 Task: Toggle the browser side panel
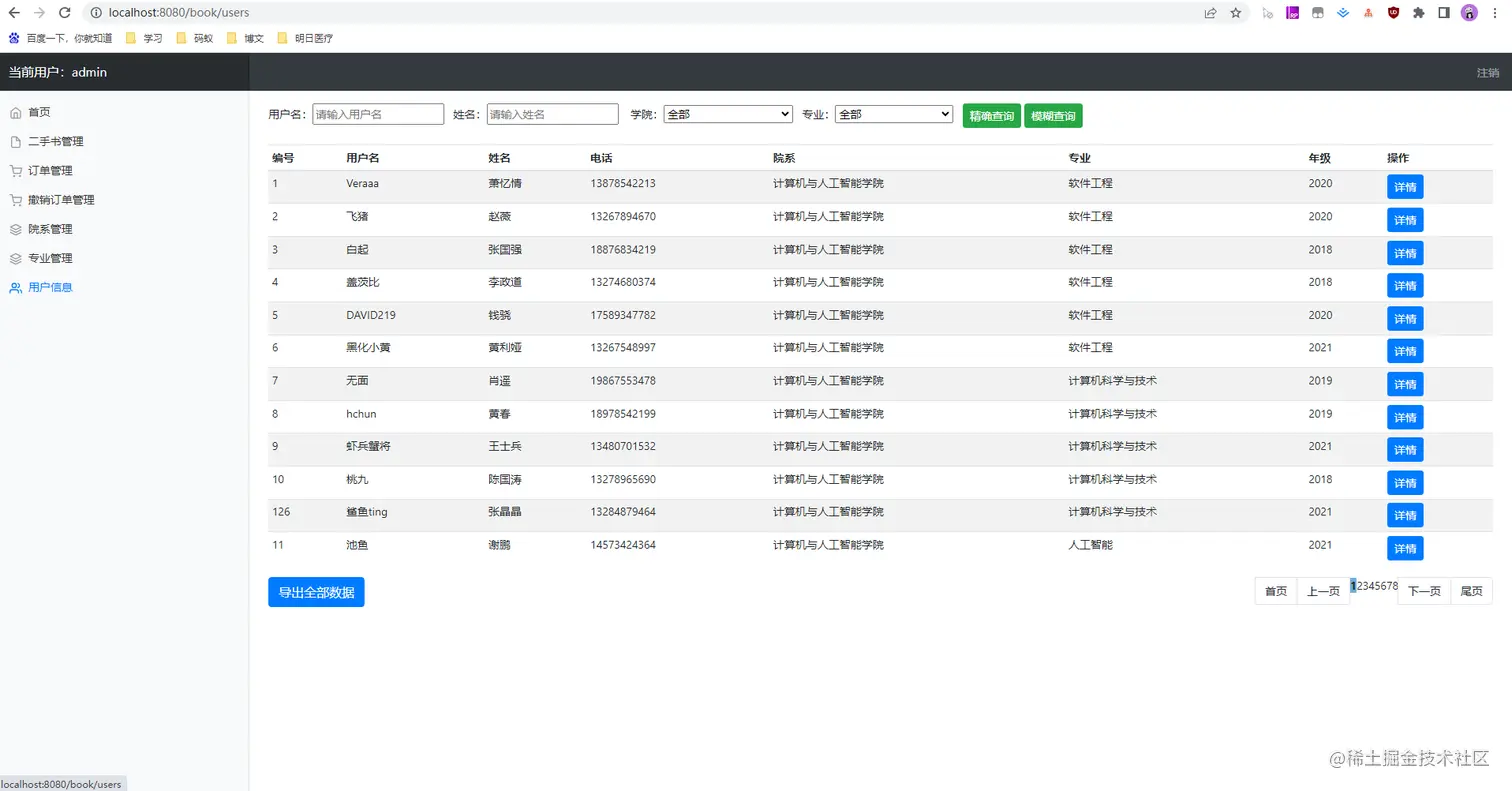coord(1444,13)
